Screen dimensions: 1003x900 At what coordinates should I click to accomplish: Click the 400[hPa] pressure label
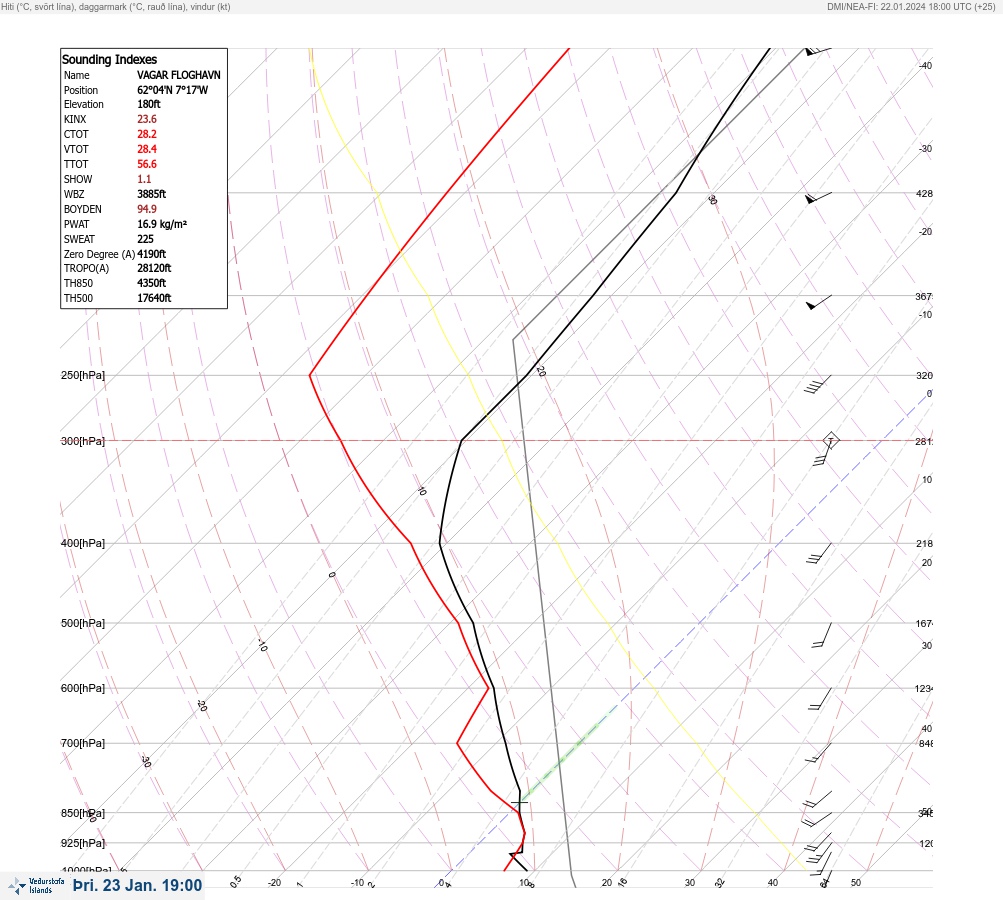click(83, 543)
